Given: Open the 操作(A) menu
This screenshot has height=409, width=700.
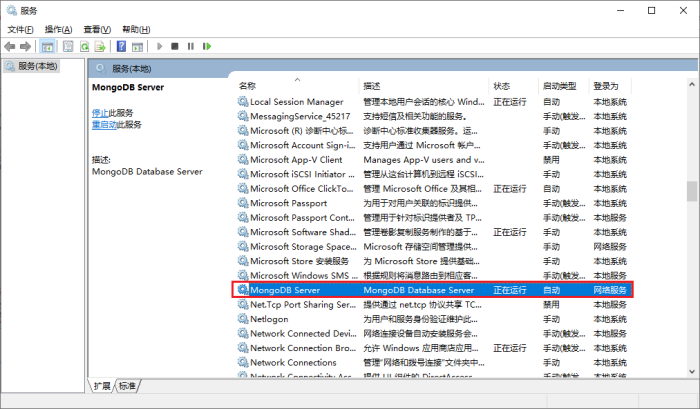Looking at the screenshot, I should (58, 29).
